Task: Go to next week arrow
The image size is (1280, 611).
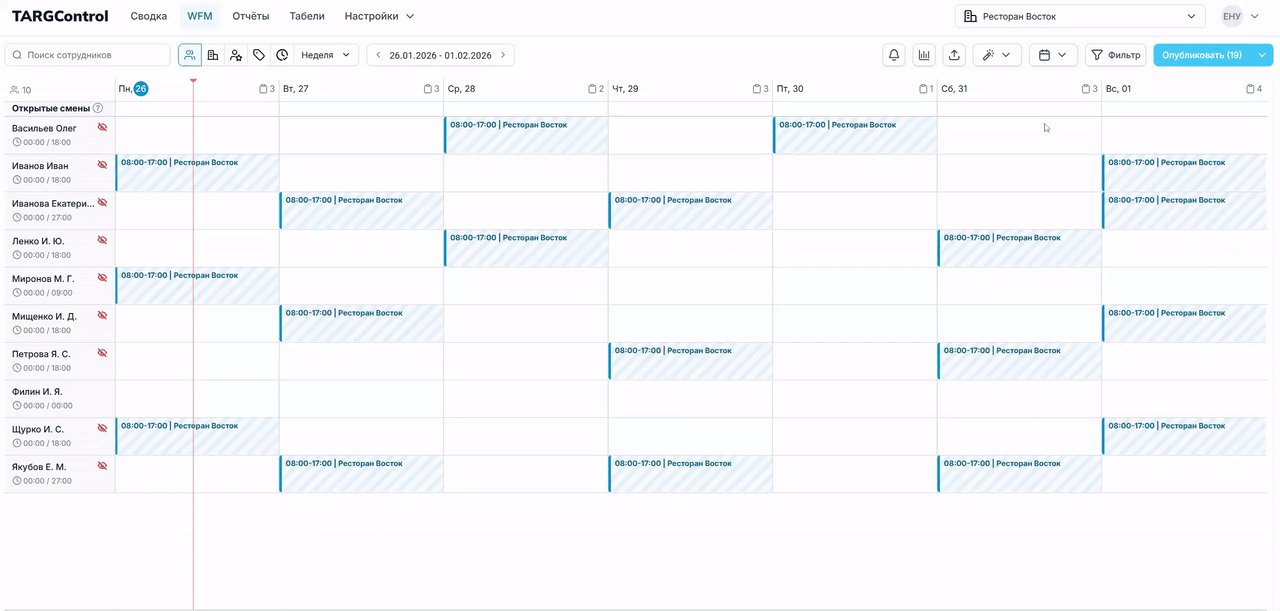Action: coord(503,55)
